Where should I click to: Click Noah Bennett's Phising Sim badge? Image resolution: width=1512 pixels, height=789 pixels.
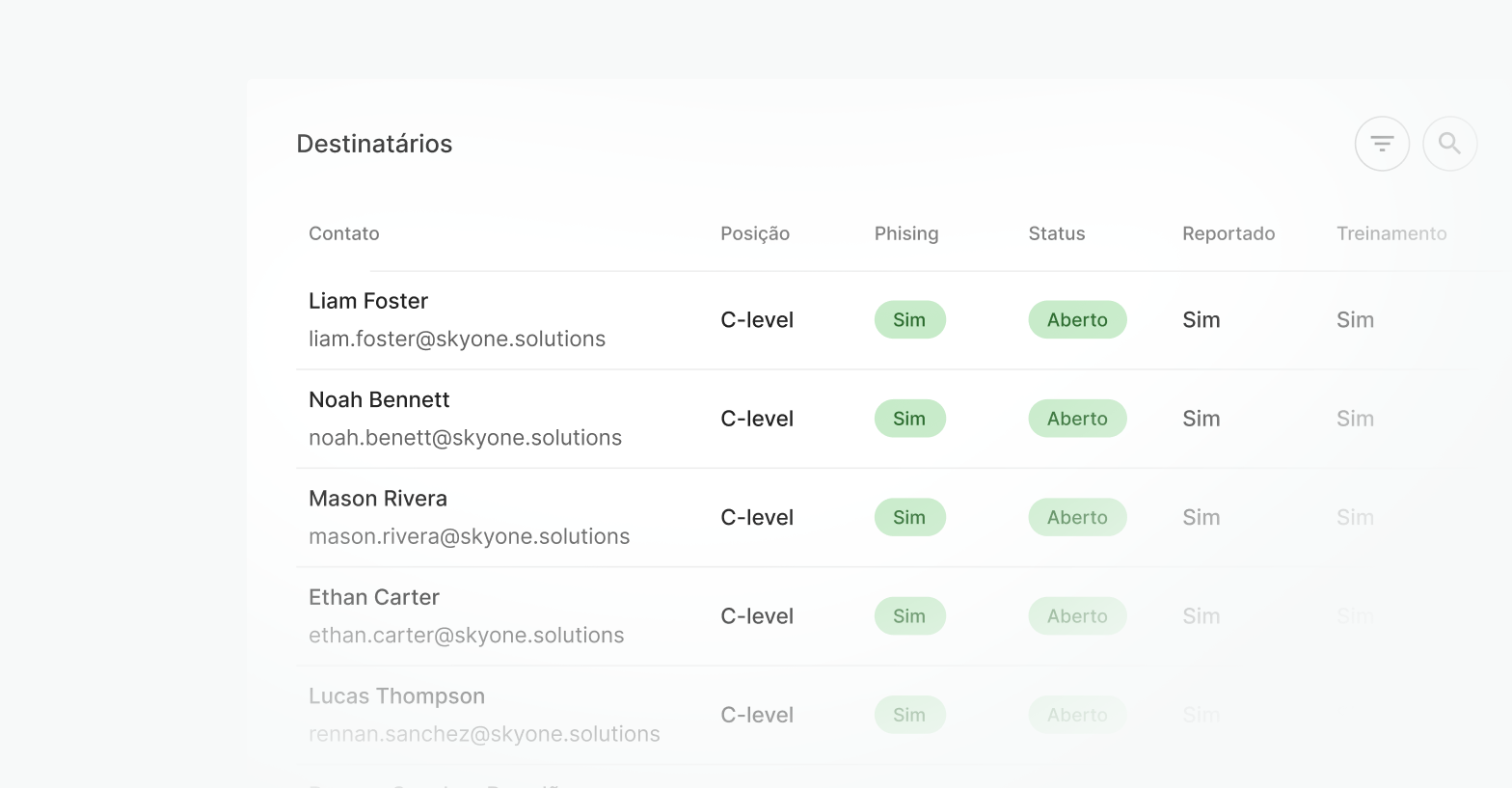tap(909, 419)
